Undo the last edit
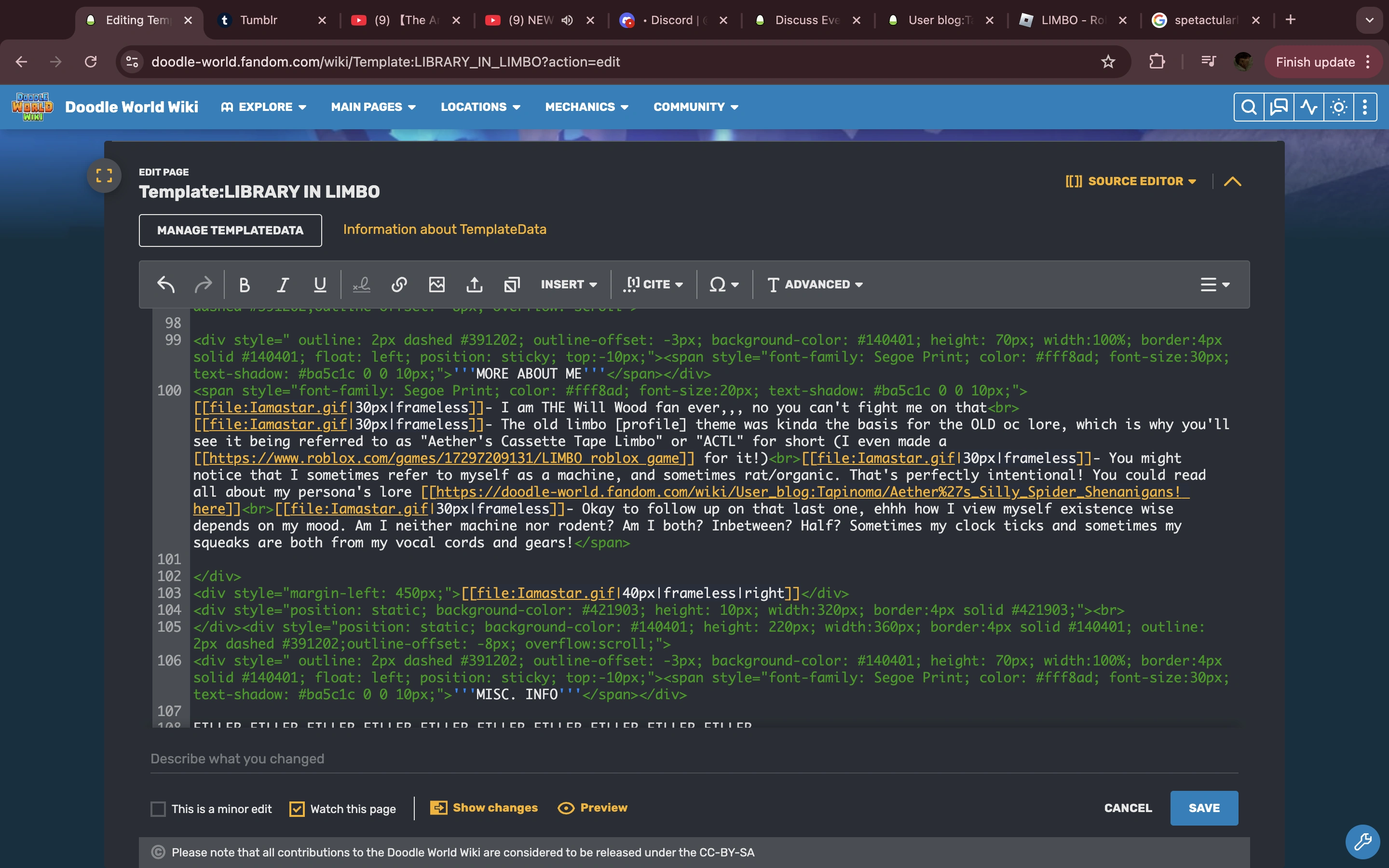Viewport: 1389px width, 868px height. click(x=166, y=284)
